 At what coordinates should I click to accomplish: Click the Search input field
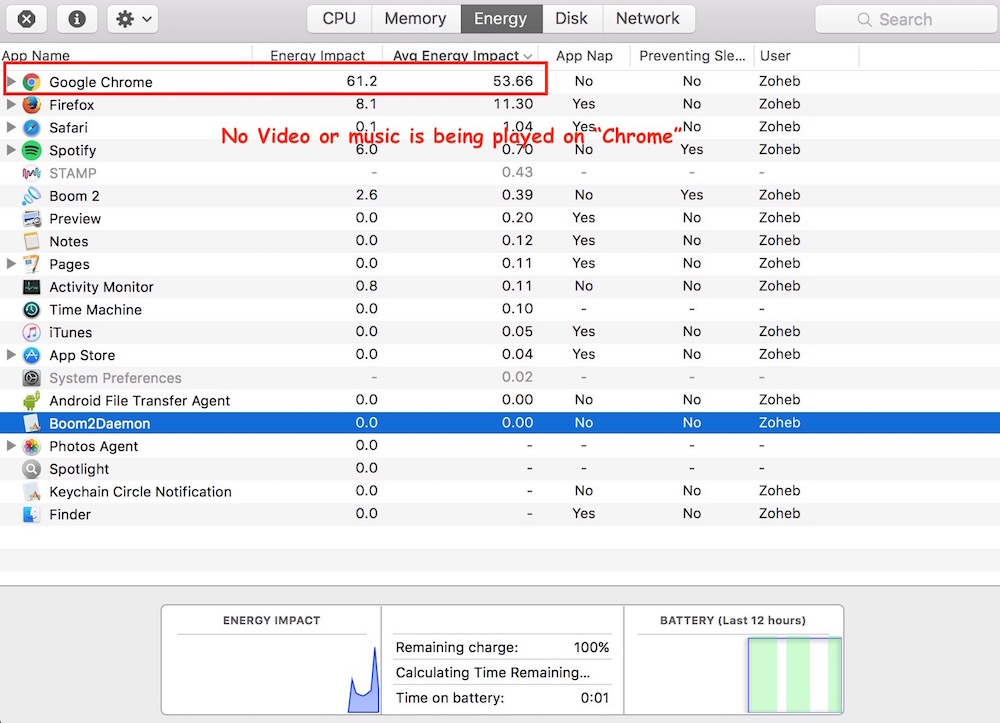pos(905,19)
